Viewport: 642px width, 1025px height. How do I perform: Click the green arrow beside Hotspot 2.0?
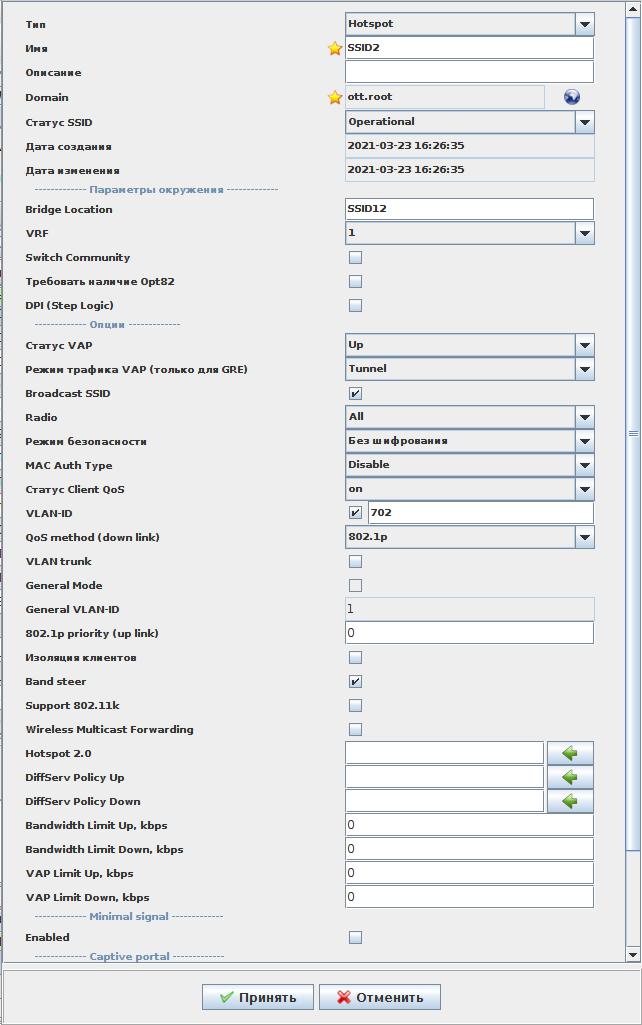(570, 753)
